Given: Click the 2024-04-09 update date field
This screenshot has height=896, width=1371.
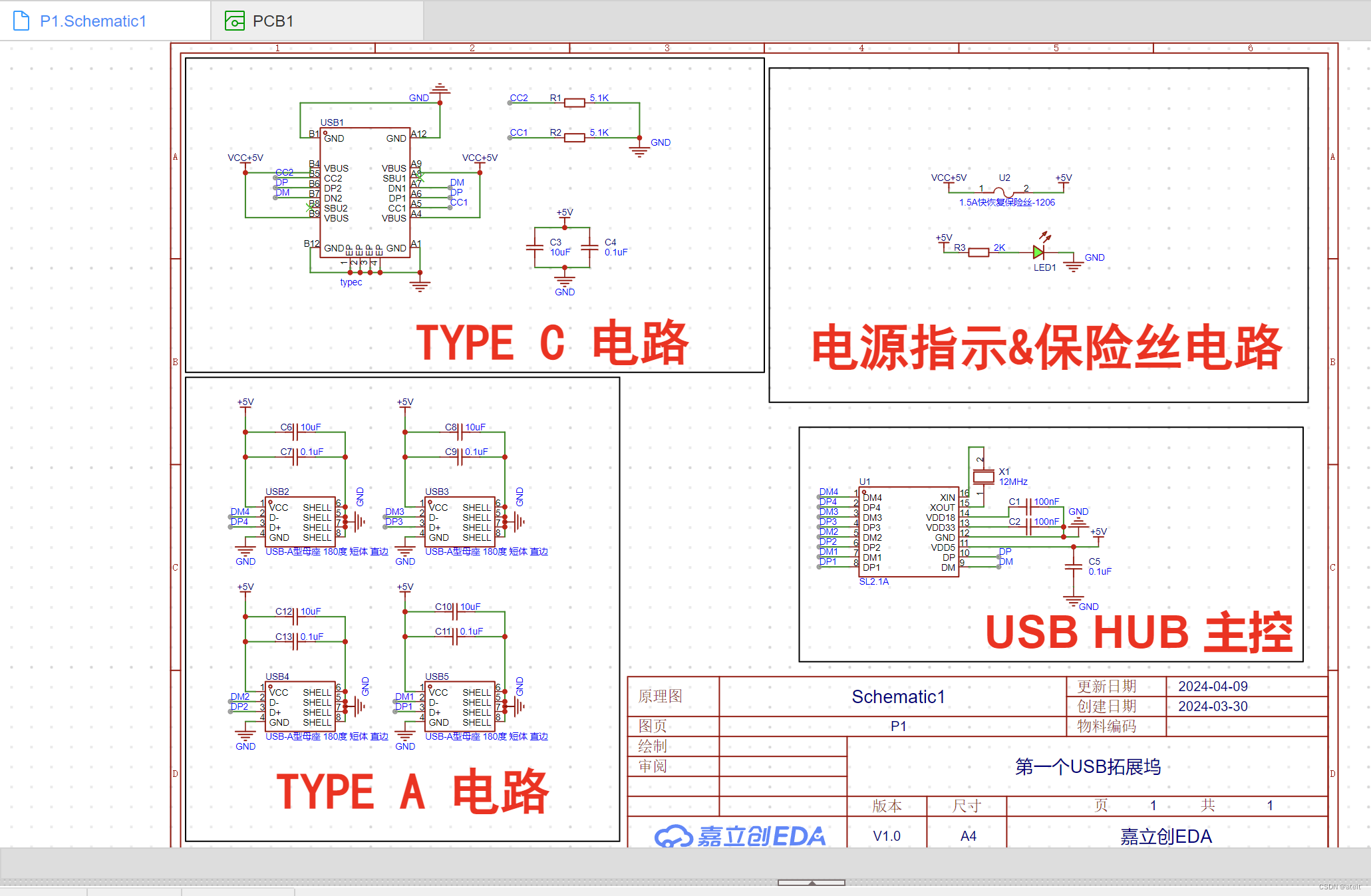Looking at the screenshot, I should (1212, 686).
